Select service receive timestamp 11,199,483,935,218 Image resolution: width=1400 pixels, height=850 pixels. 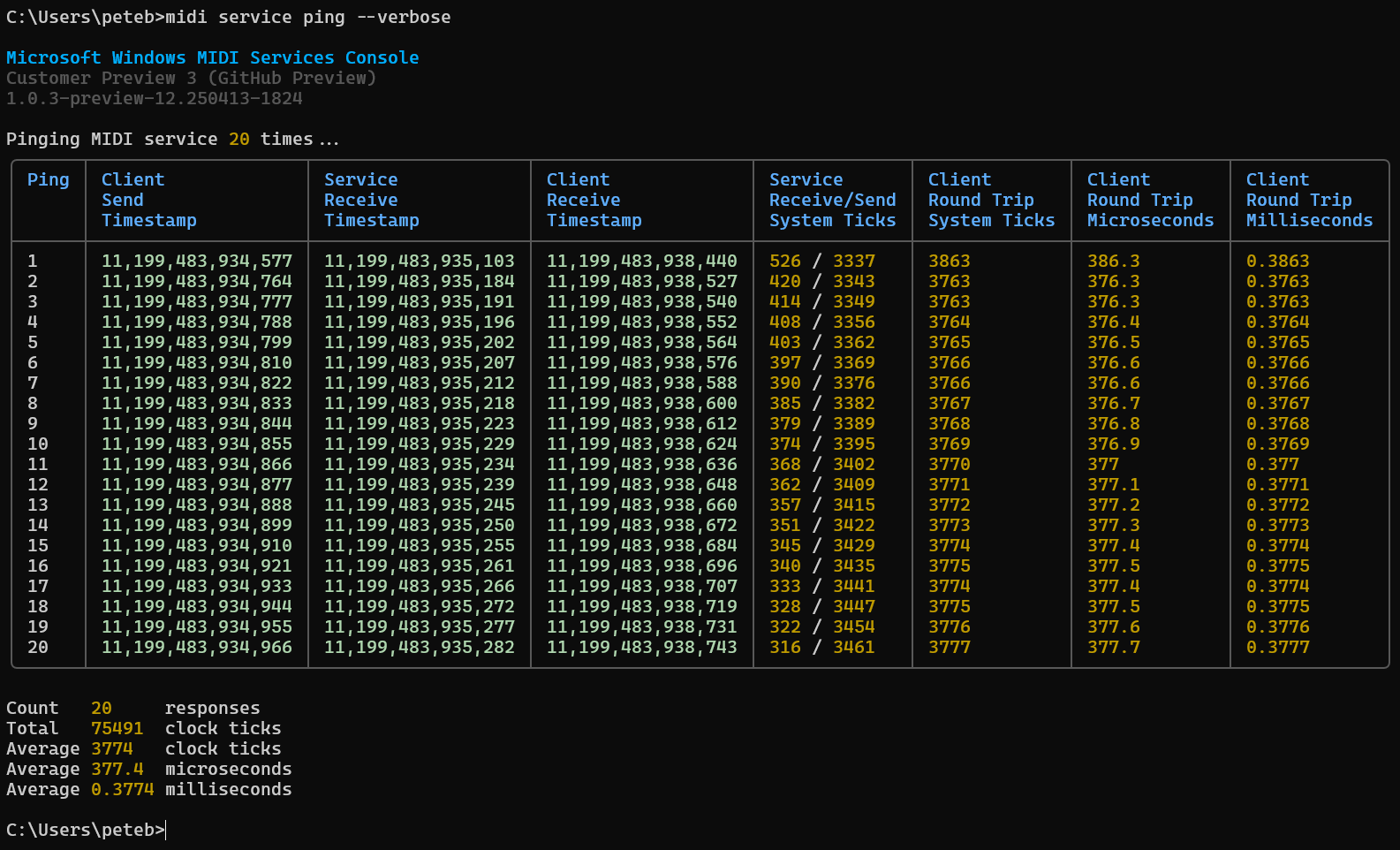click(420, 403)
